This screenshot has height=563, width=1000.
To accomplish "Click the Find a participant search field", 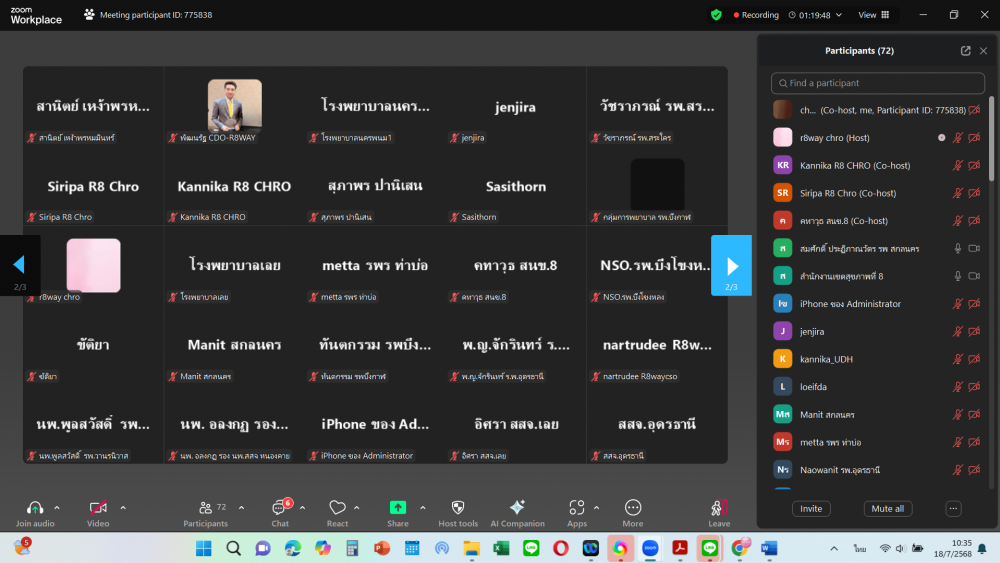I will pyautogui.click(x=878, y=83).
